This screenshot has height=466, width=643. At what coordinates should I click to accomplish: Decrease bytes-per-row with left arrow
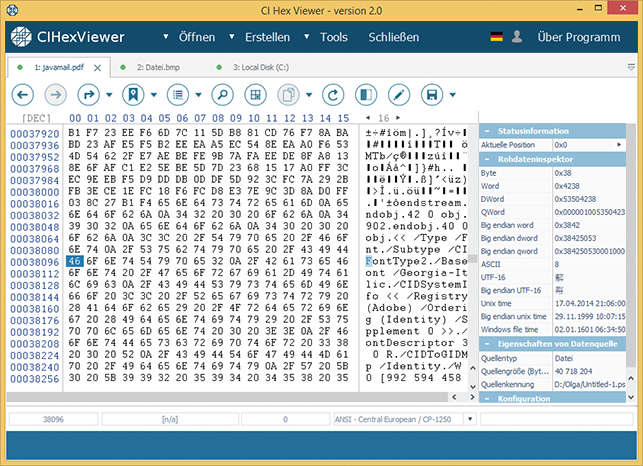[368, 118]
